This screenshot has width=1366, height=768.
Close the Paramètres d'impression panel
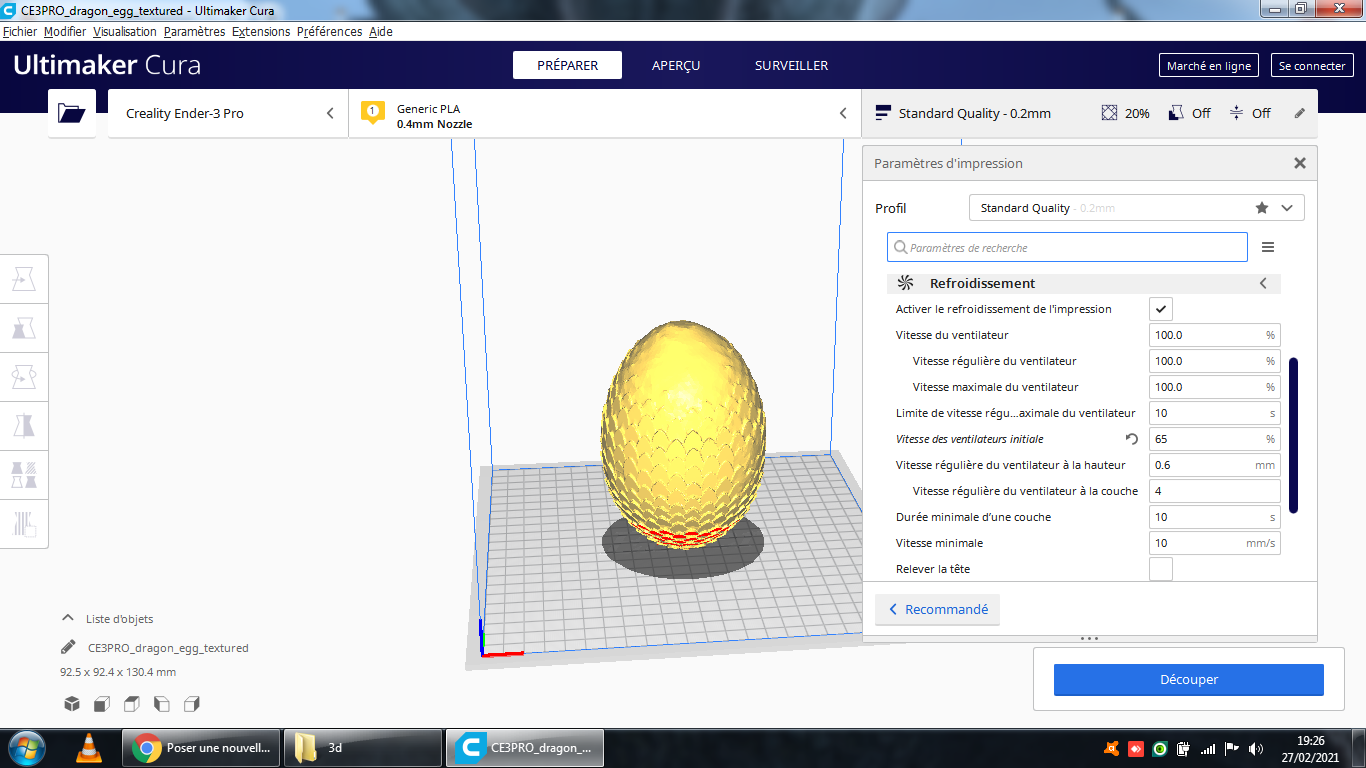[1300, 163]
